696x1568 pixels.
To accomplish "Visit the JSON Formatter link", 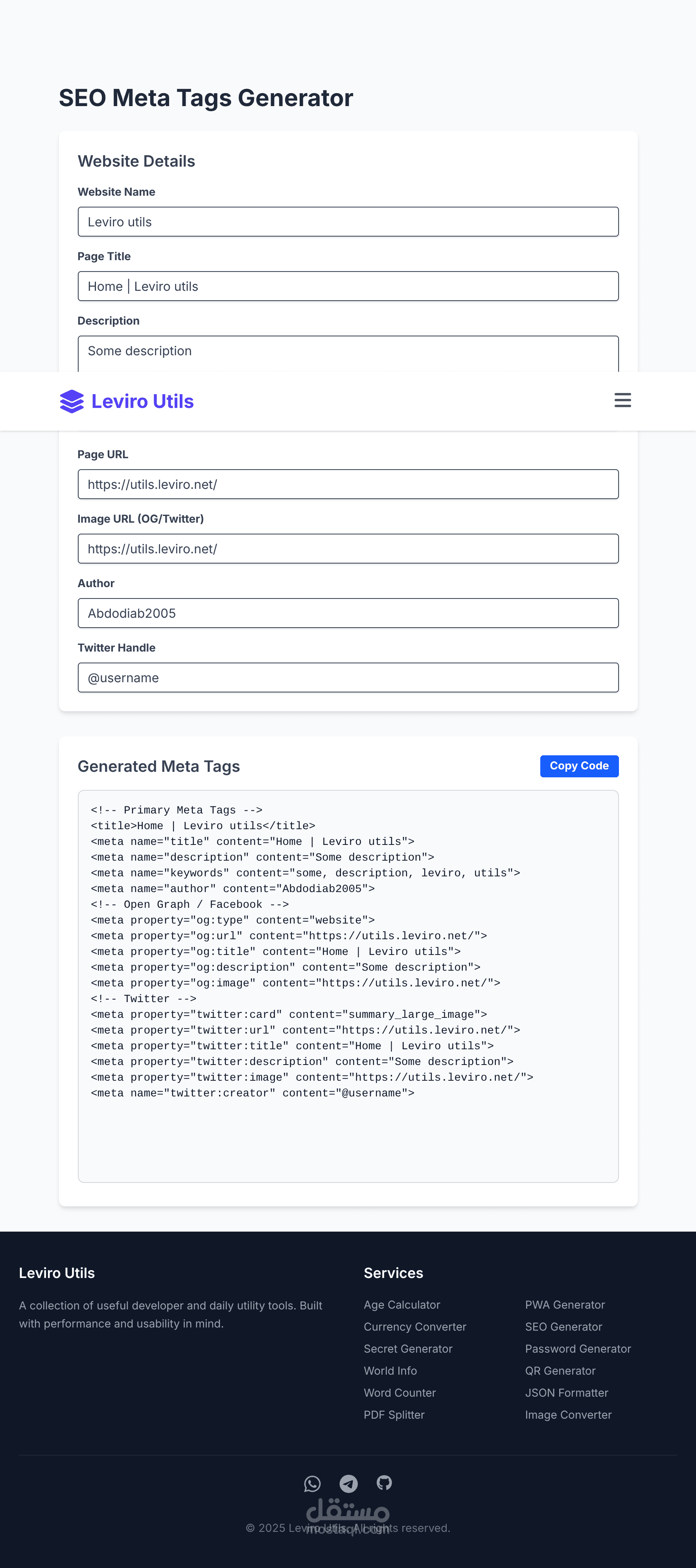I will 566,1393.
